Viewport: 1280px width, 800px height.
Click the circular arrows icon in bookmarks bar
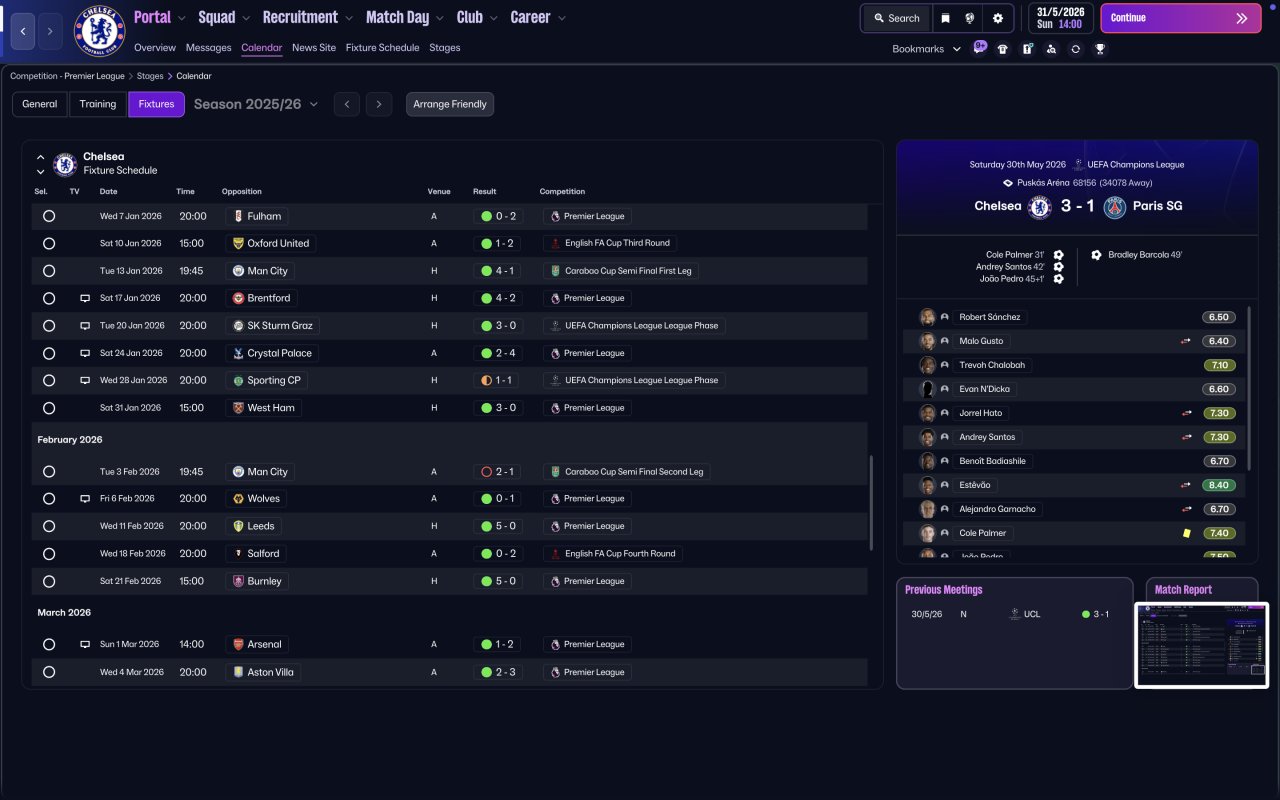point(1075,49)
